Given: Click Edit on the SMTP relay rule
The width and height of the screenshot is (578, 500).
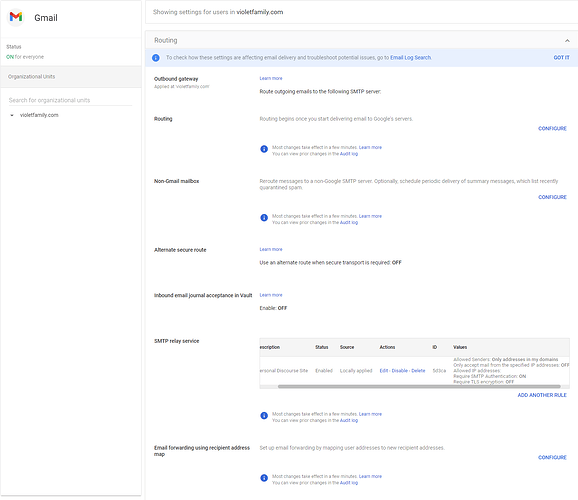Looking at the screenshot, I should point(384,371).
